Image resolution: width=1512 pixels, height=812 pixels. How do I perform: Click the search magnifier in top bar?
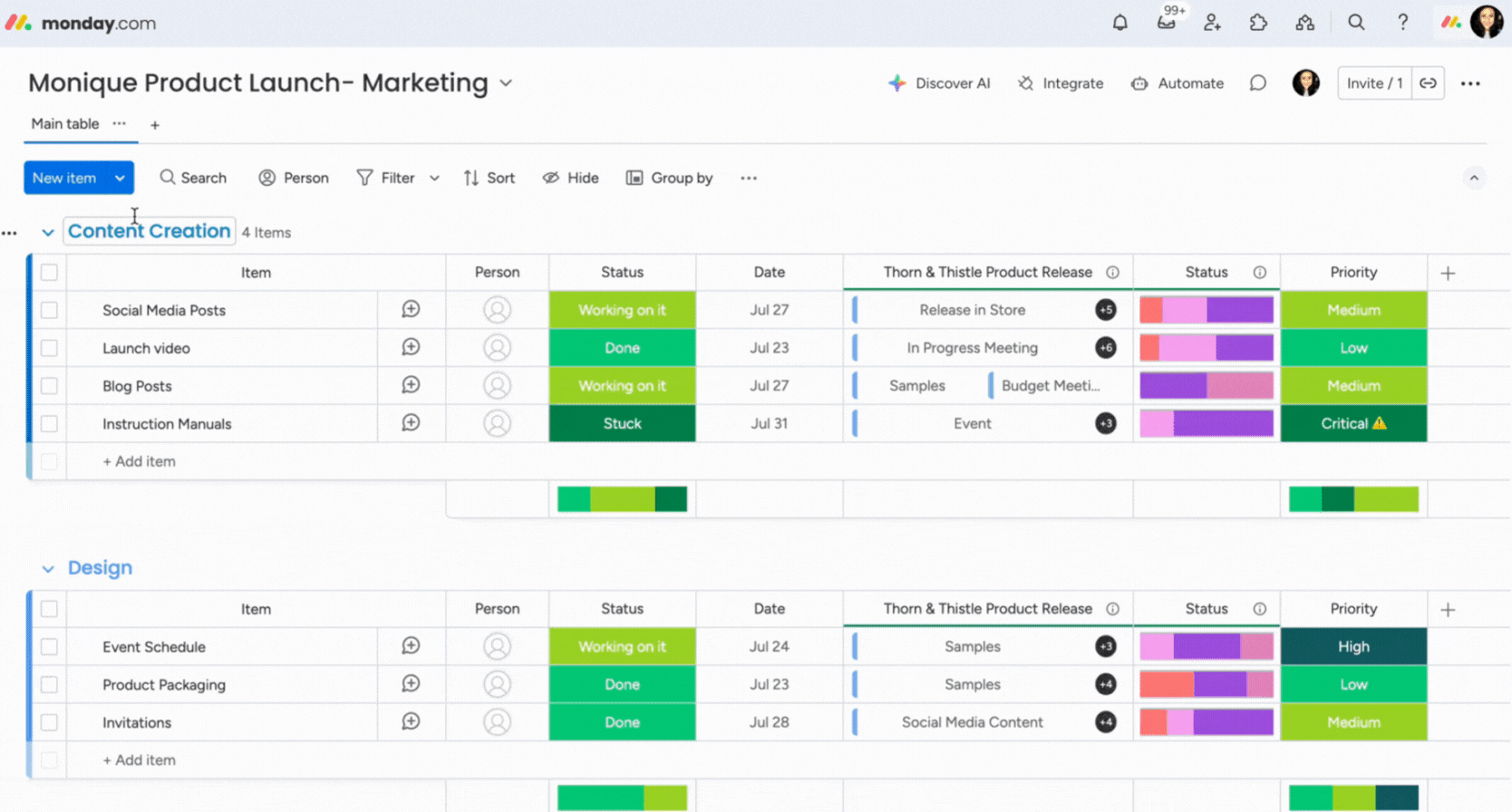point(1356,23)
